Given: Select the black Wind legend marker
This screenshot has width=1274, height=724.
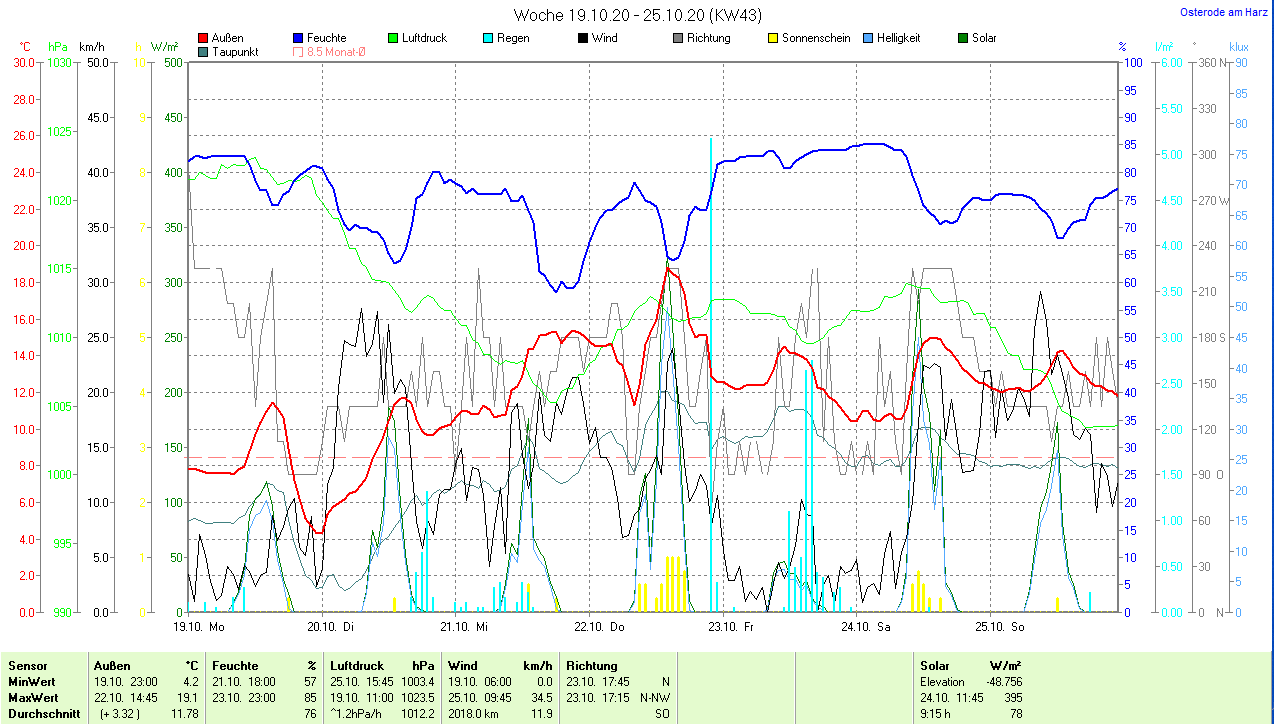Looking at the screenshot, I should tap(584, 38).
